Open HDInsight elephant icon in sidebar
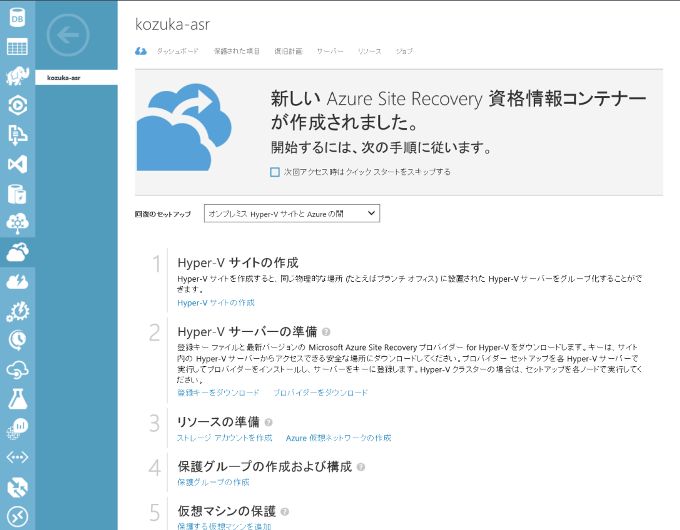This screenshot has width=680, height=530. (17, 75)
